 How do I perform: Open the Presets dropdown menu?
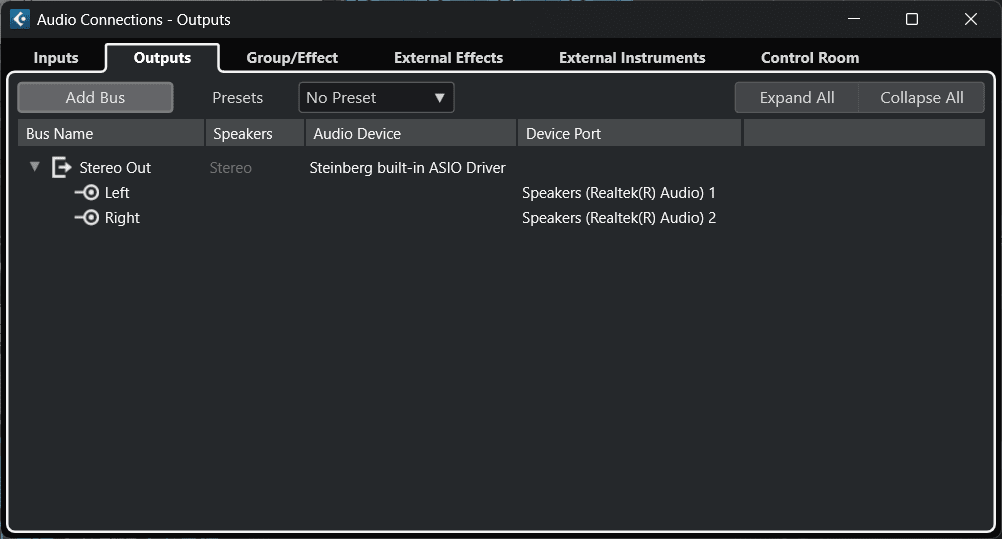point(376,98)
